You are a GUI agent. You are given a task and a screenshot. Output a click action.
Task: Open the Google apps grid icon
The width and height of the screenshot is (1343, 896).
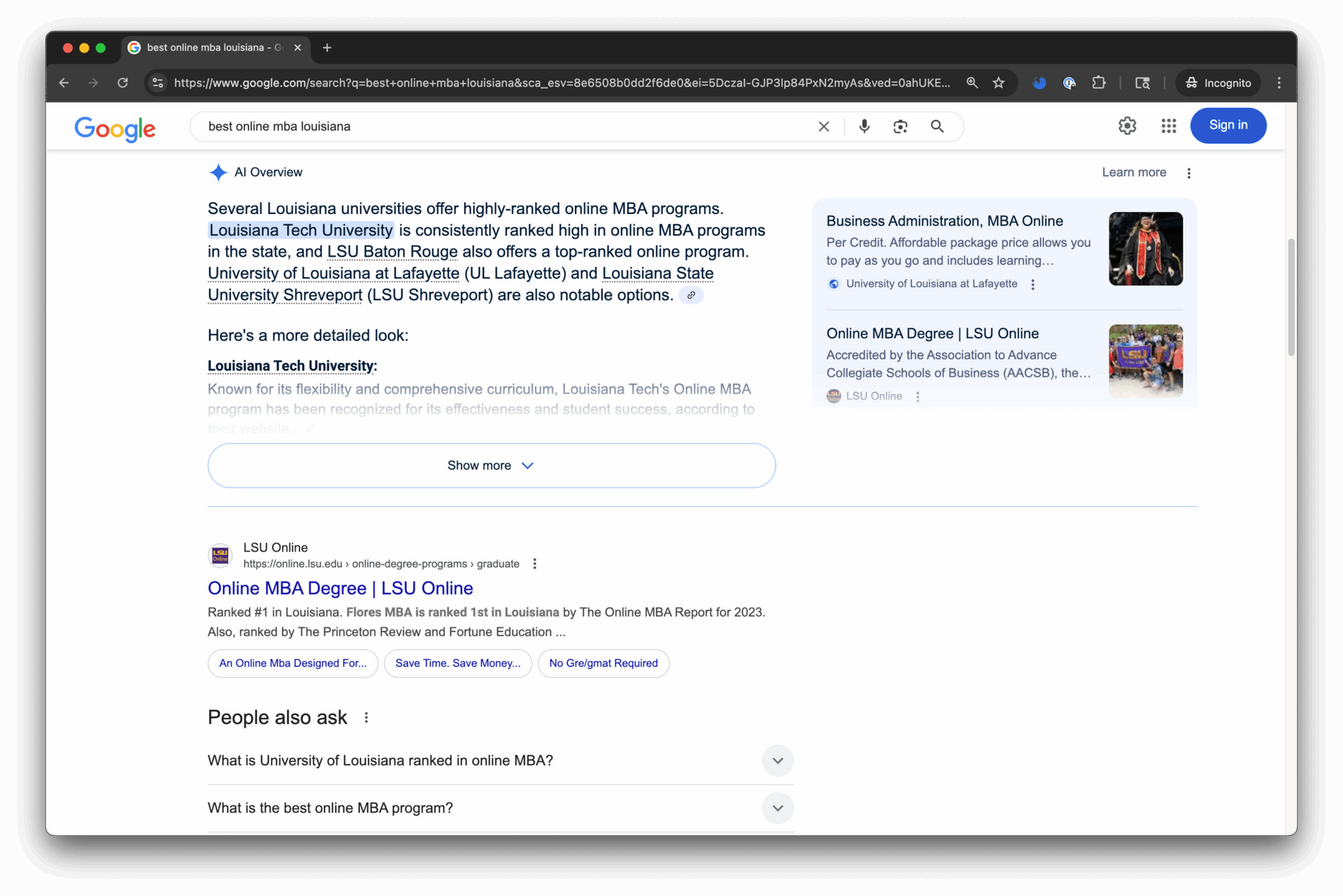click(x=1168, y=126)
